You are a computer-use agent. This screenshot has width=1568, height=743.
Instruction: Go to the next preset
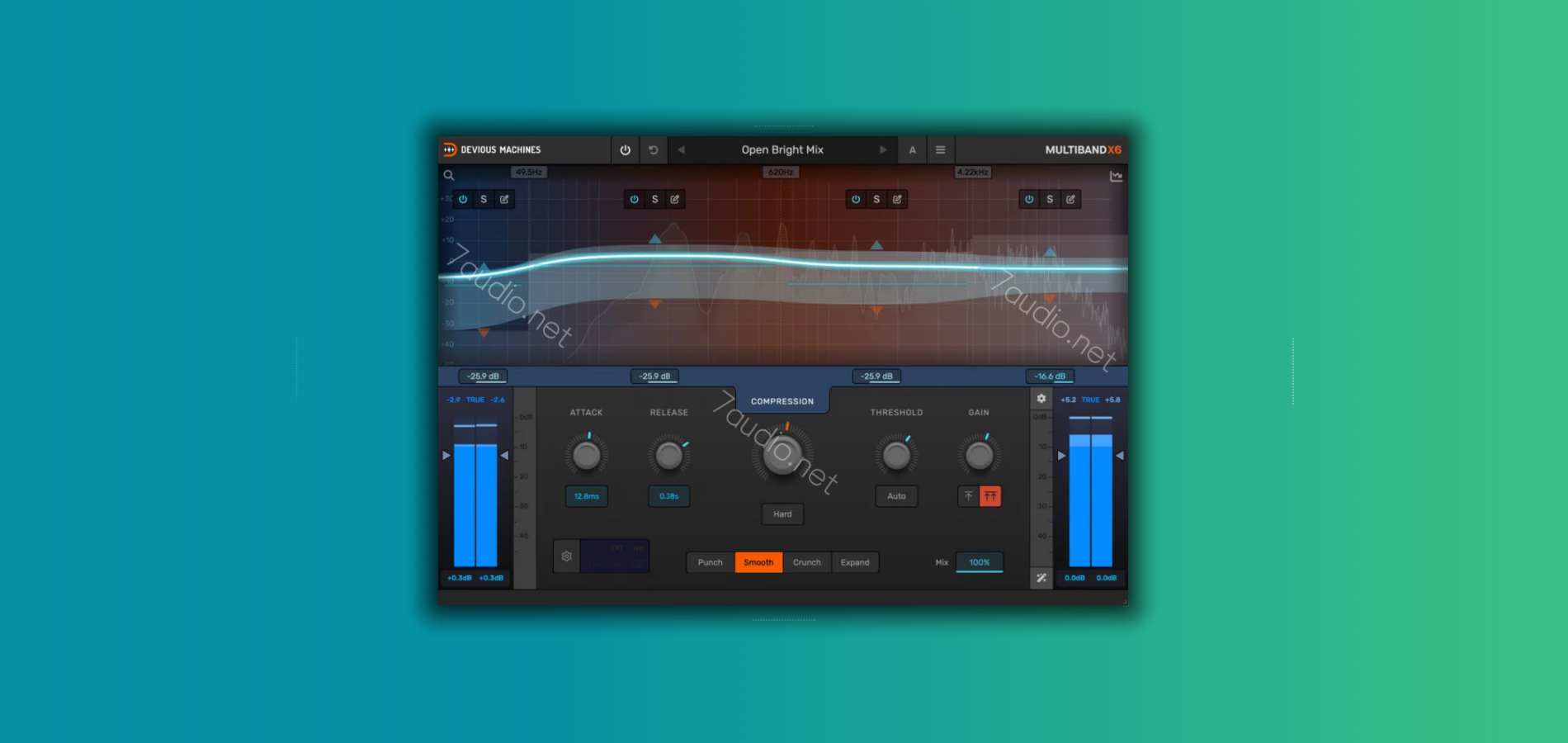pyautogui.click(x=883, y=150)
